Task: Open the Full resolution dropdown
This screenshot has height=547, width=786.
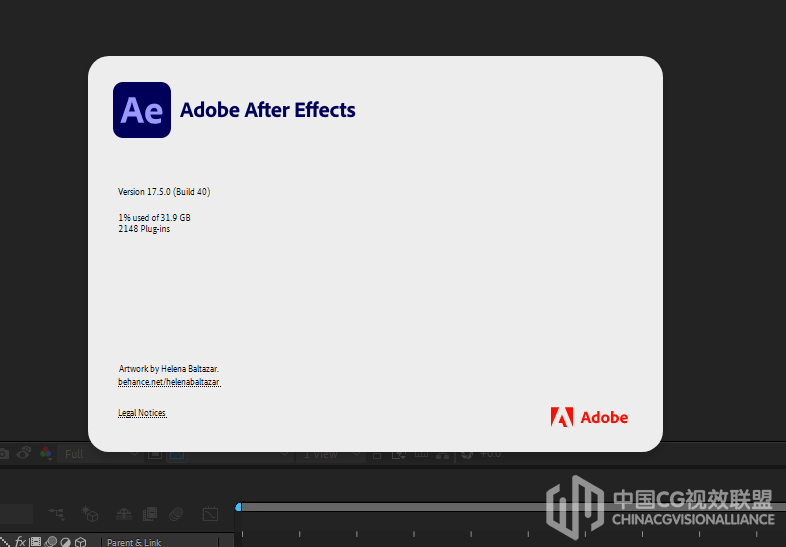Action: [x=100, y=454]
